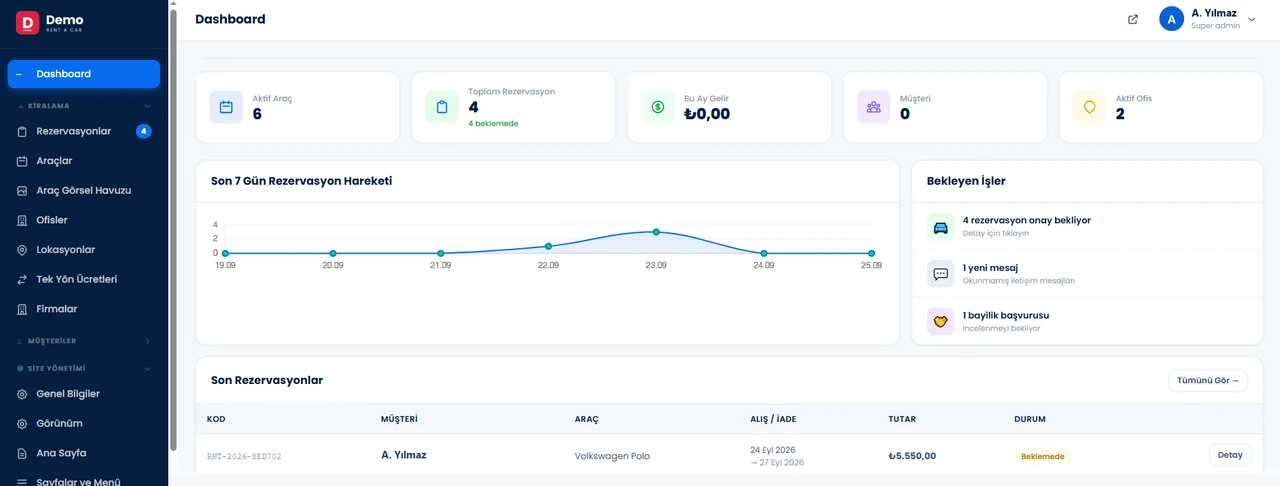This screenshot has height=486, width=1280.
Task: Open Rezervasyonlar in the sidebar
Action: (x=84, y=131)
